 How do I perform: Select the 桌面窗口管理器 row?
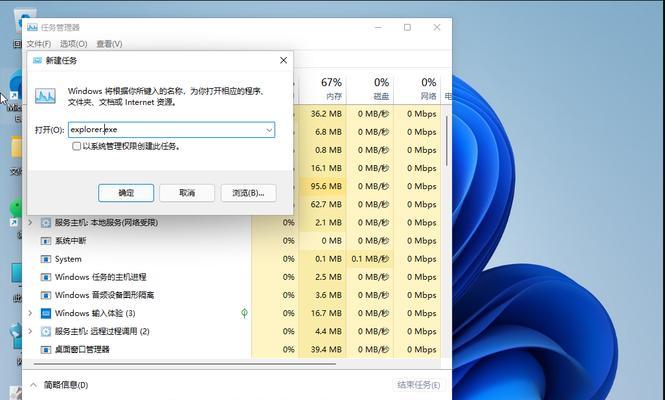(232, 350)
